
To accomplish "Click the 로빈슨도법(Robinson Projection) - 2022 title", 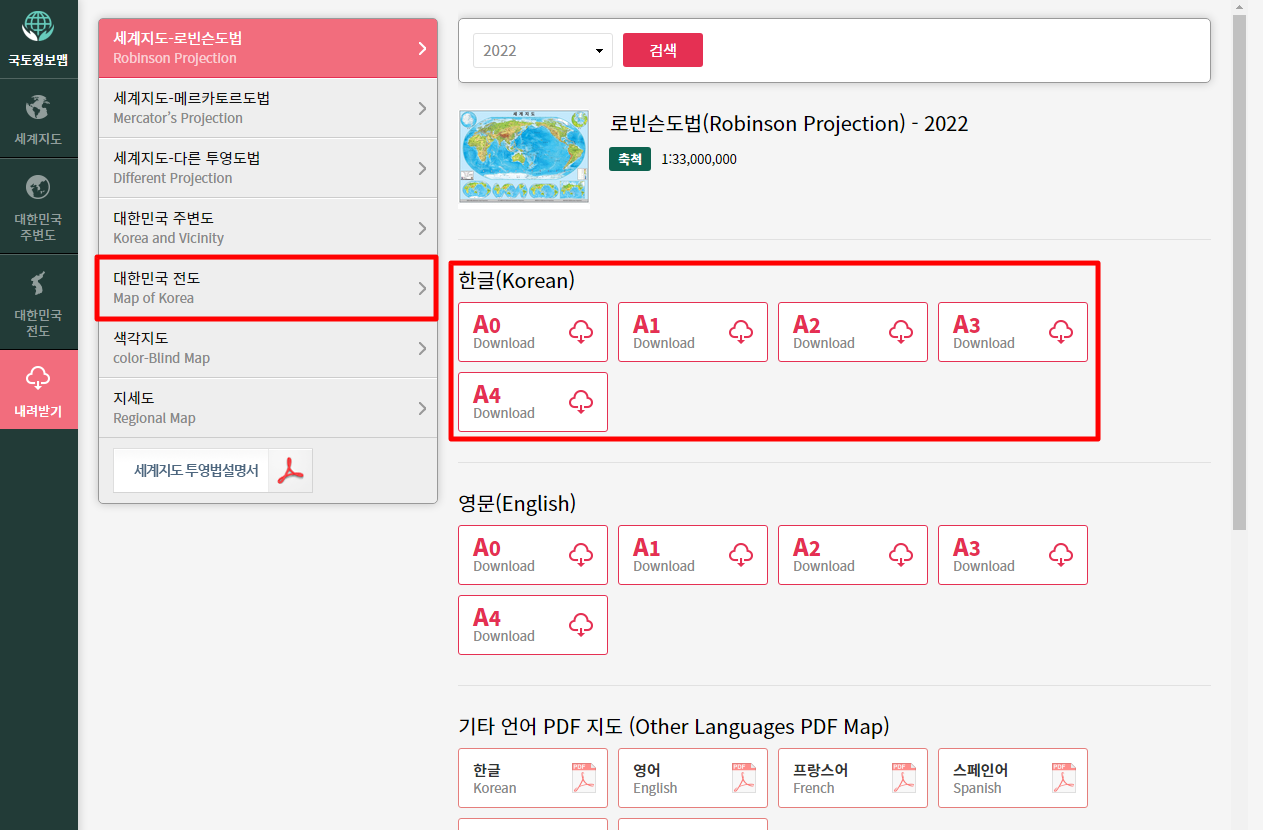I will 789,124.
